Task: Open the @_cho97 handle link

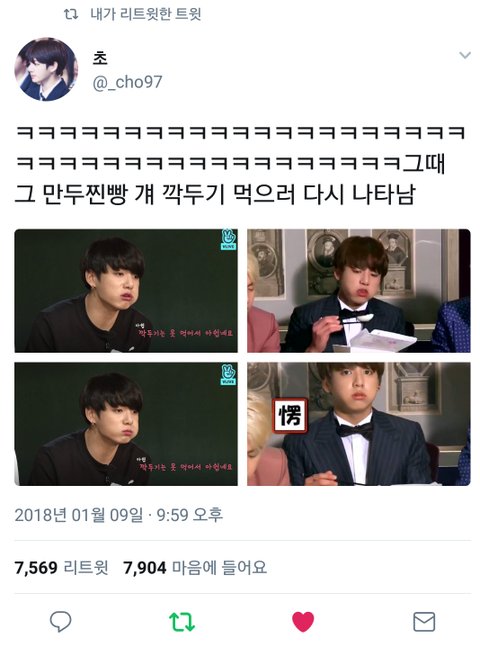Action: tap(127, 82)
